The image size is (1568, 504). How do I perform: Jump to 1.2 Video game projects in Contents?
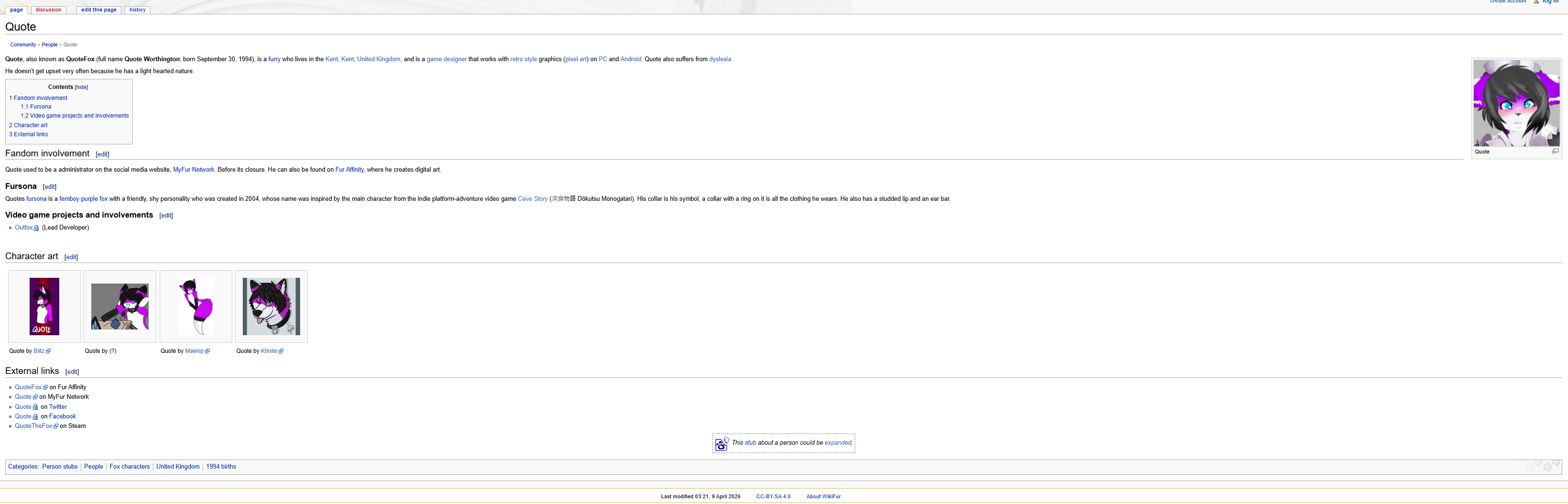(x=75, y=116)
